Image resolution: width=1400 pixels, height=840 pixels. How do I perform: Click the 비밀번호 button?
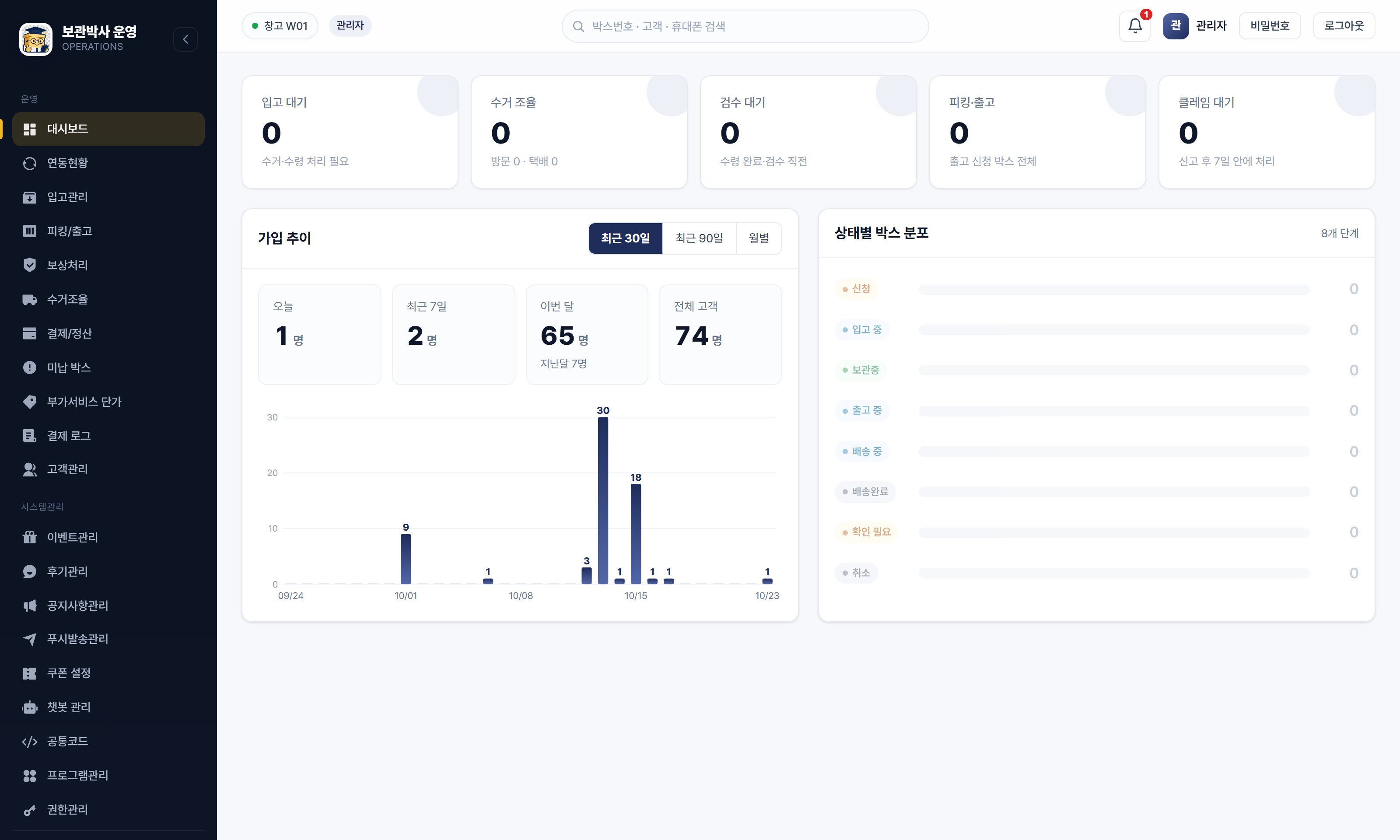[x=1269, y=26]
